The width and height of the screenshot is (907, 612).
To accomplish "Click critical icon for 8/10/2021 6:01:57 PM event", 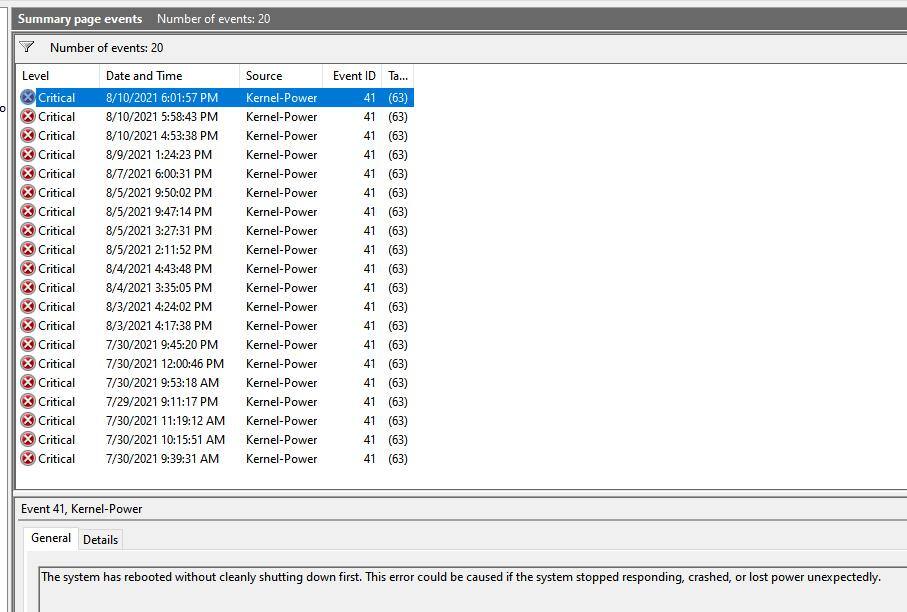I will [28, 98].
